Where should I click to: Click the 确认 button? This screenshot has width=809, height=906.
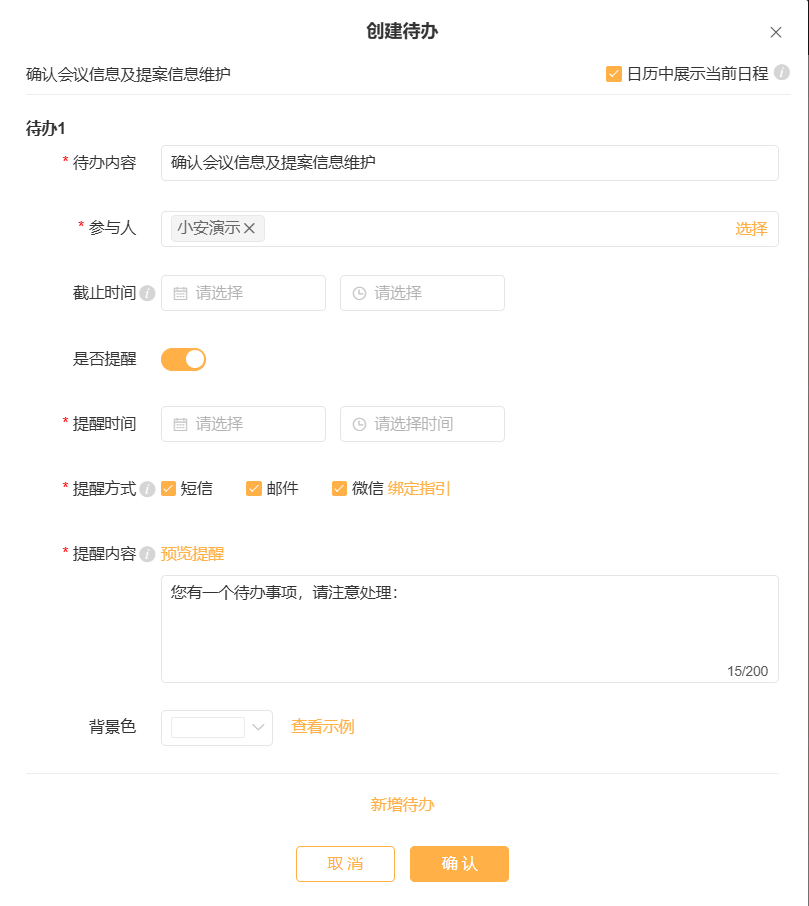459,864
